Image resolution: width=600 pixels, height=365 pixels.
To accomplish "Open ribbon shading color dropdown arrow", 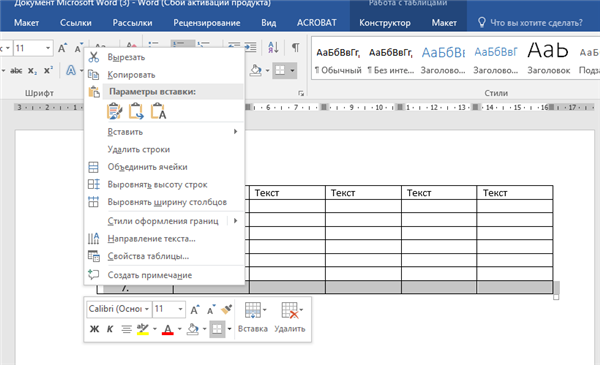I will pos(267,70).
